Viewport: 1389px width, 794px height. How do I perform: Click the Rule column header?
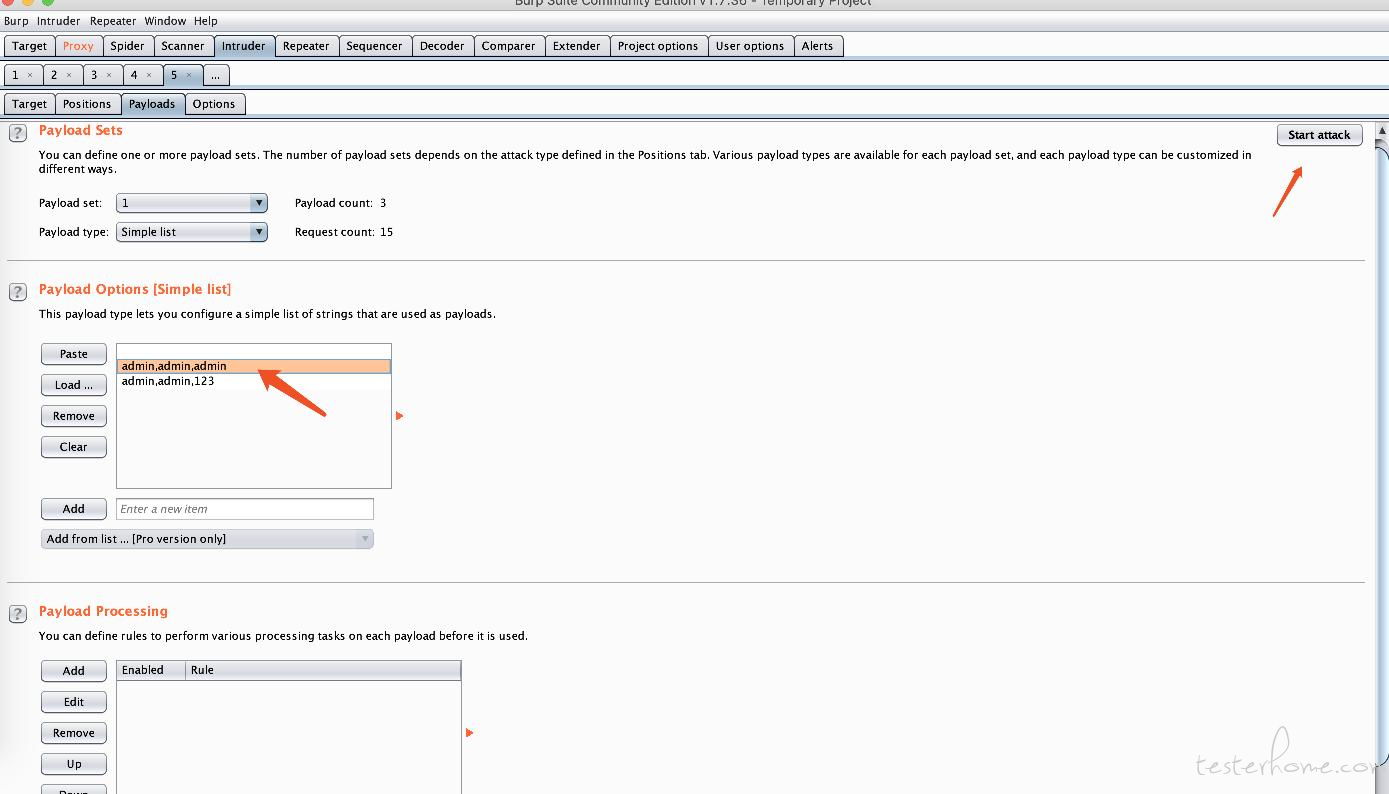click(324, 670)
